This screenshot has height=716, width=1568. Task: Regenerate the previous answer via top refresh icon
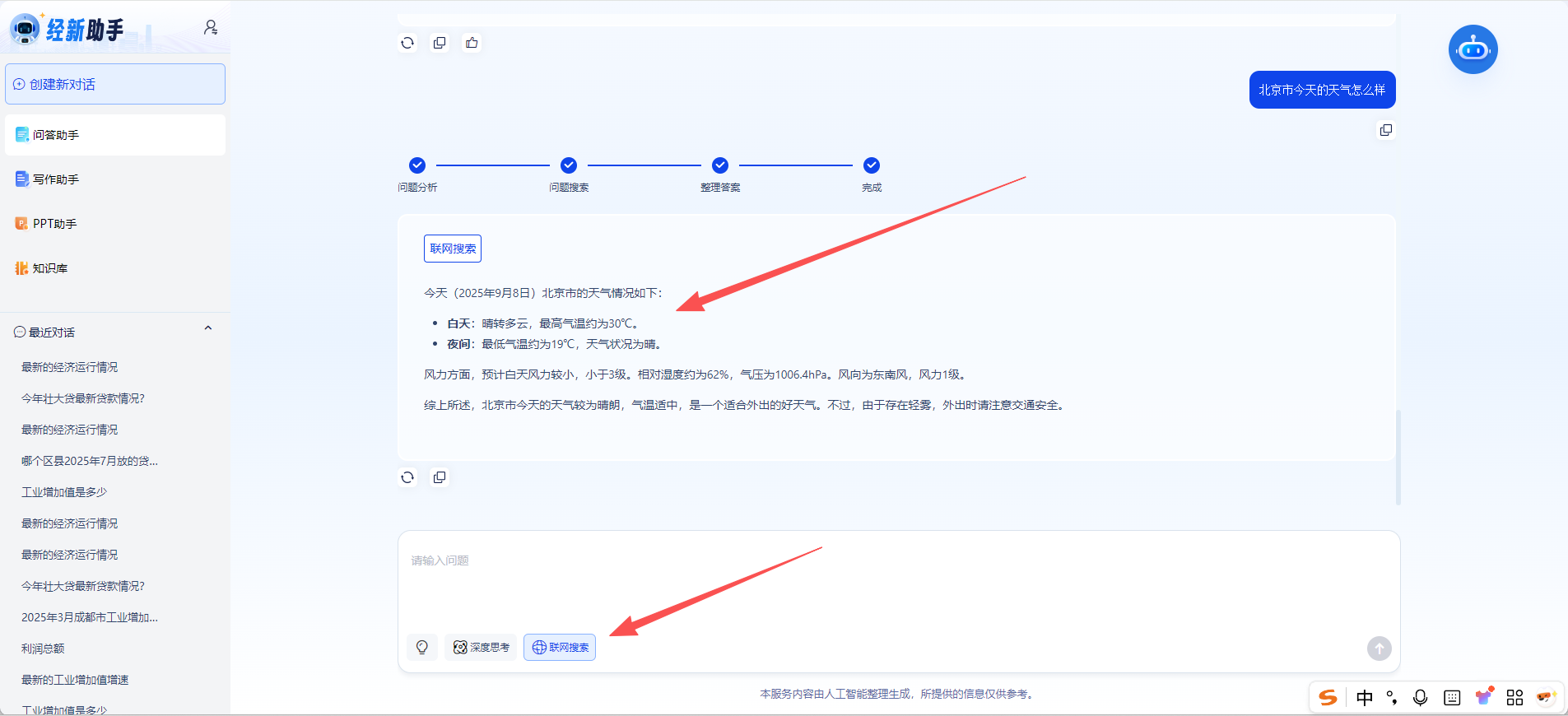[407, 43]
